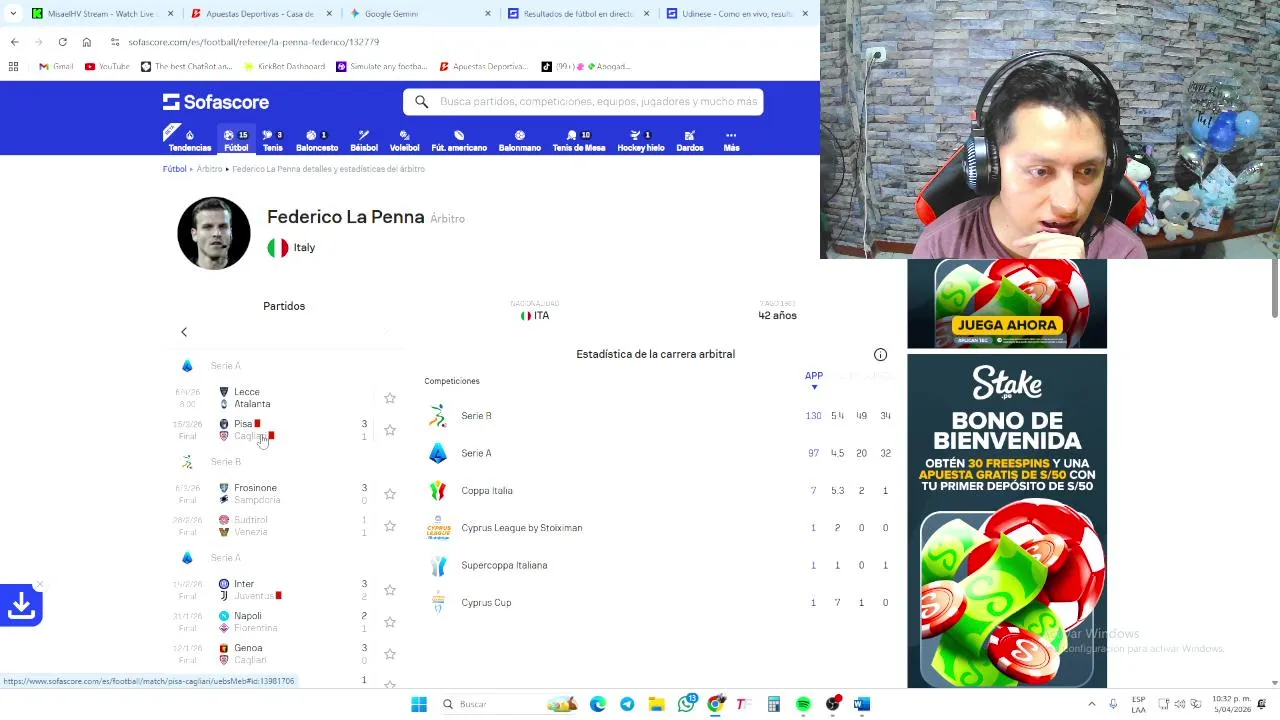Screen dimensions: 1280x720
Task: Click the Sofascore logo
Action: pyautogui.click(x=216, y=102)
